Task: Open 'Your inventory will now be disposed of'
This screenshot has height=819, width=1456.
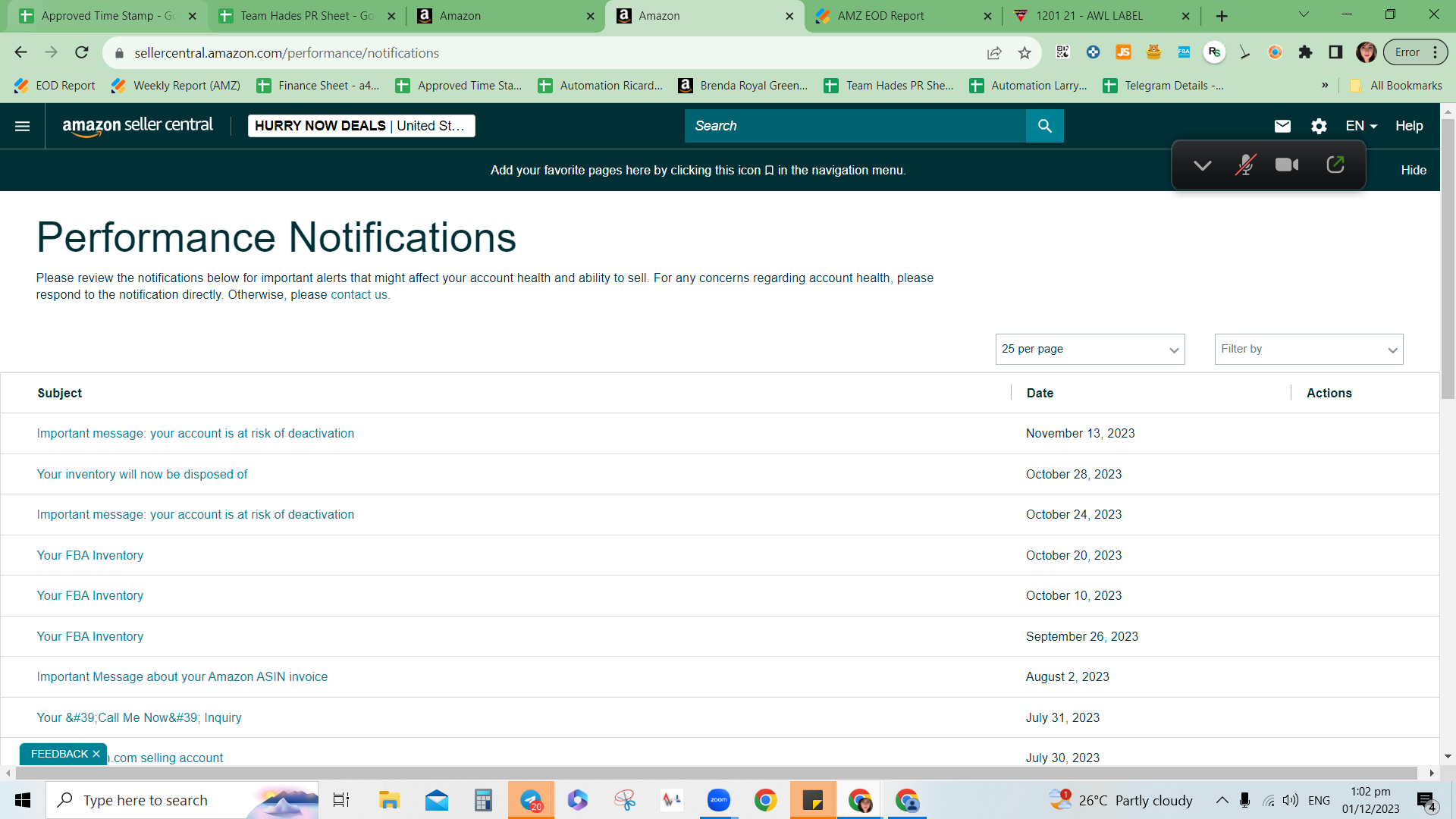Action: (x=143, y=475)
